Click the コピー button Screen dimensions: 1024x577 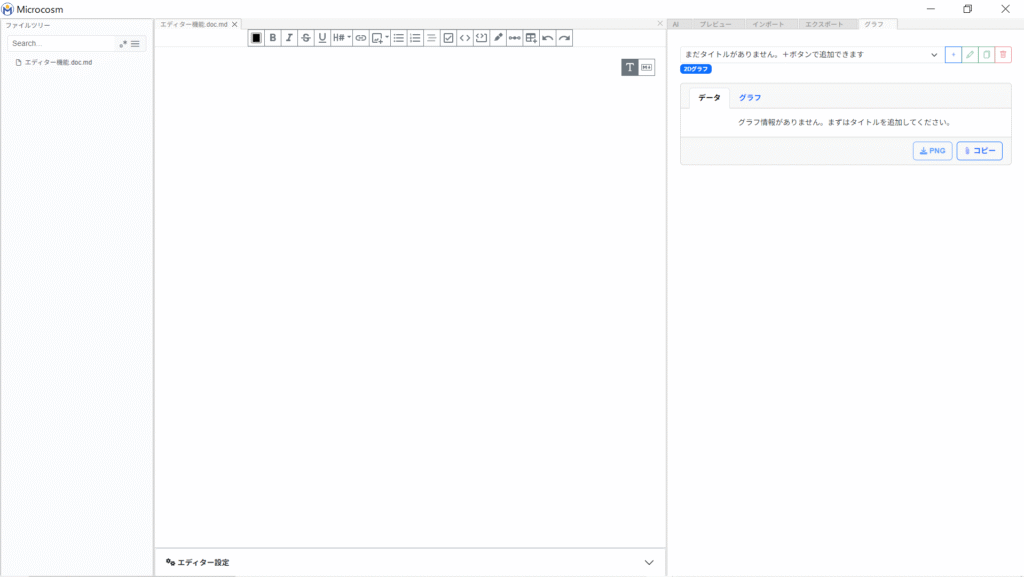coord(979,151)
